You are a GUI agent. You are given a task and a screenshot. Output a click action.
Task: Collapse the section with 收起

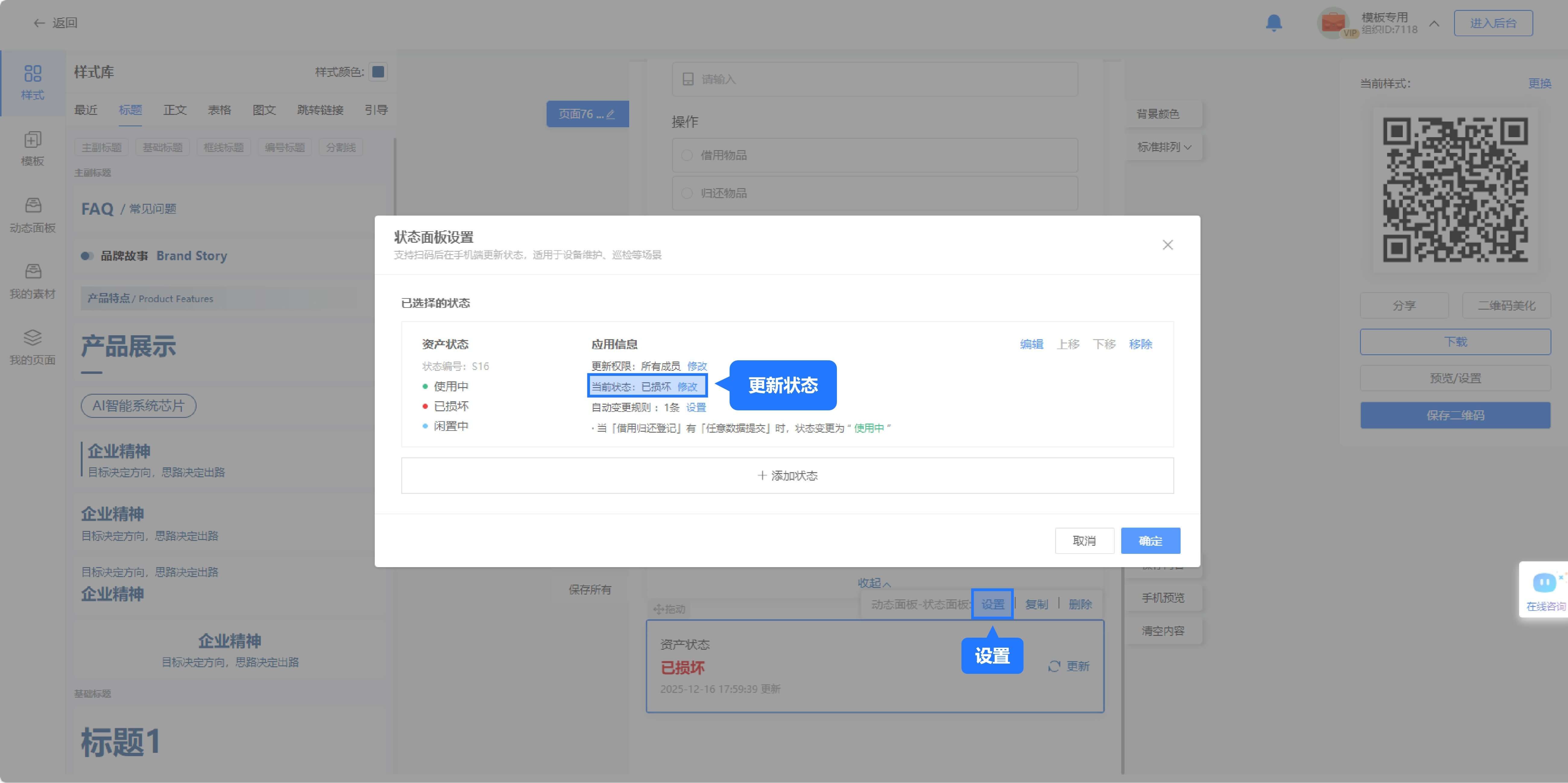click(x=873, y=583)
